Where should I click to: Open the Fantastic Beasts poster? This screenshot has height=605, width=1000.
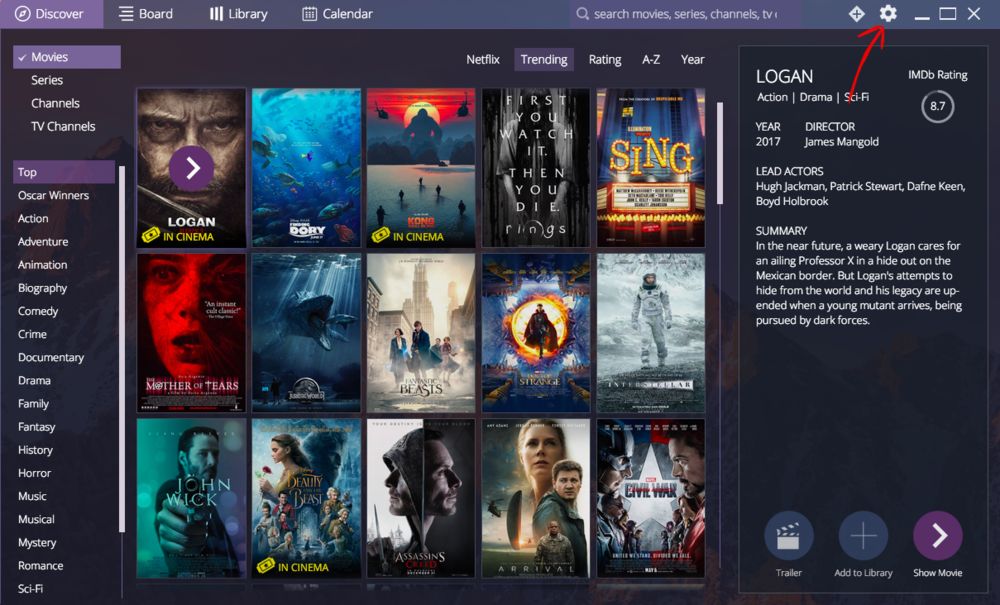point(421,333)
